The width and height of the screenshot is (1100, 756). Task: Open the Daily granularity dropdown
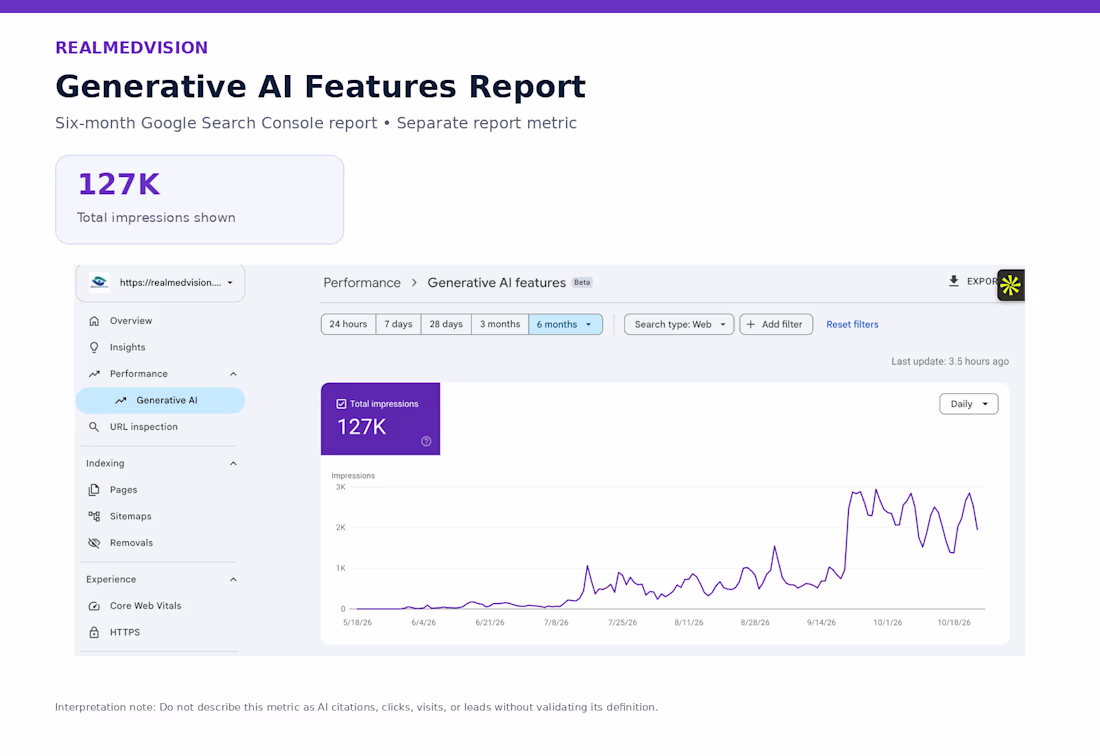(969, 404)
